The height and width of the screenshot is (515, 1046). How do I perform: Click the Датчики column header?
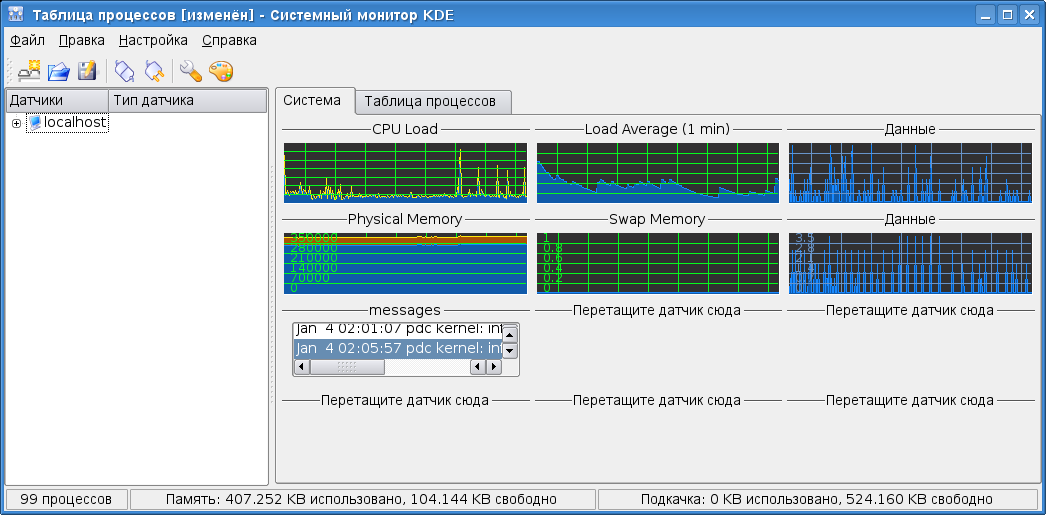click(57, 101)
